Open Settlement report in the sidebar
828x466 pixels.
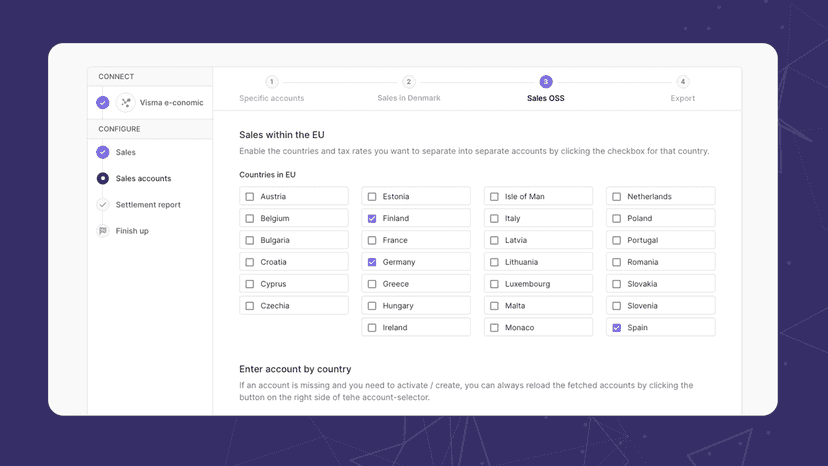pos(148,204)
